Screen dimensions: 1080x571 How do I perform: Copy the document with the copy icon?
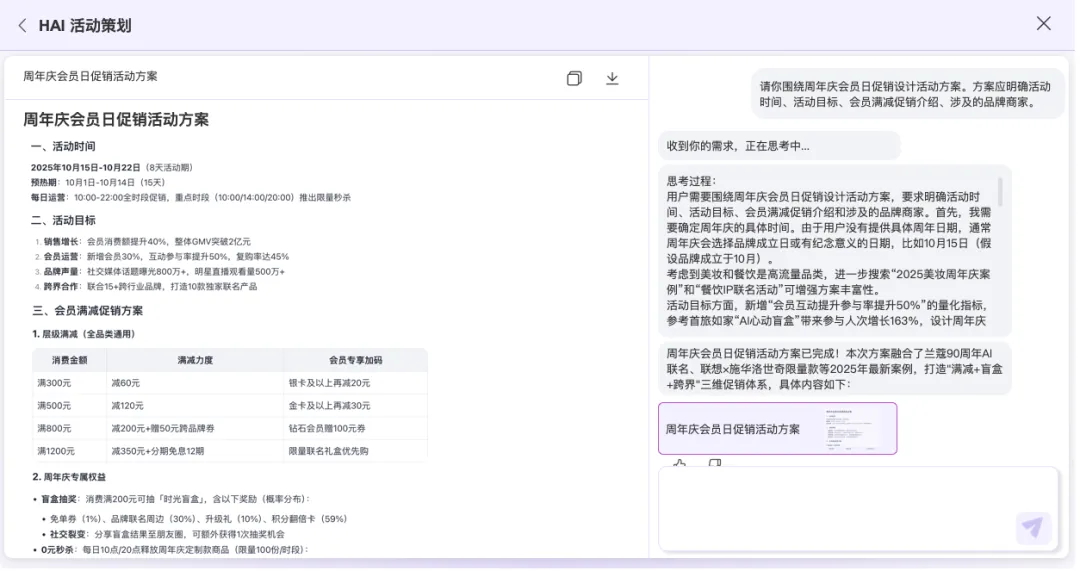(574, 78)
